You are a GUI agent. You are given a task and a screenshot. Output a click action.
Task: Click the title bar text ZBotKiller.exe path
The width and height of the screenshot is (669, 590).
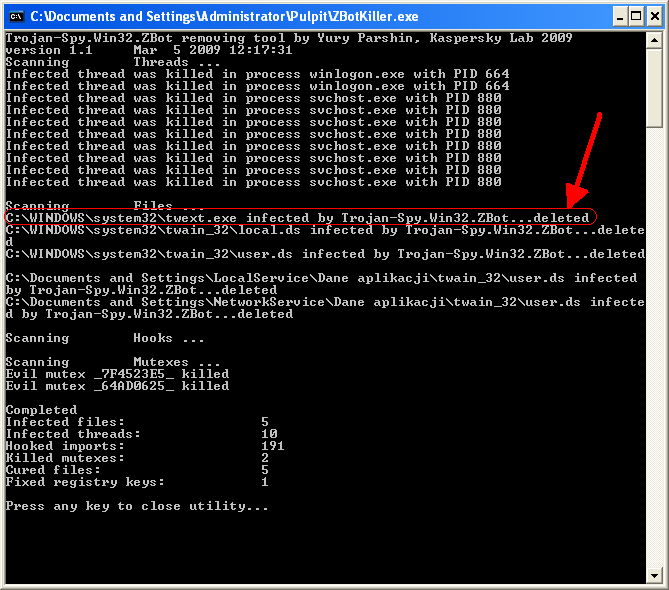(x=224, y=17)
